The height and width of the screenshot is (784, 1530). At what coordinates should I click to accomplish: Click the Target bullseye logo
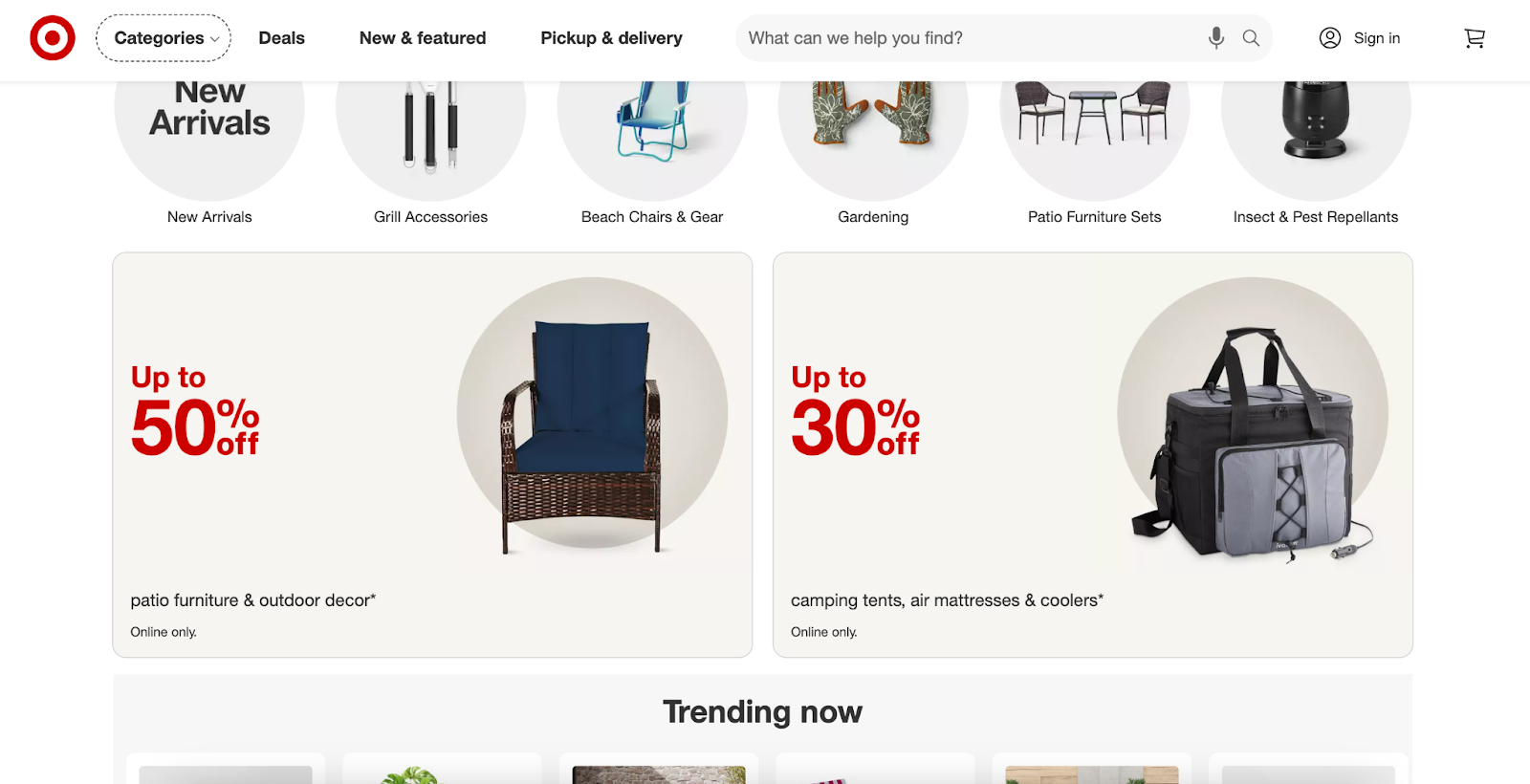[x=53, y=38]
